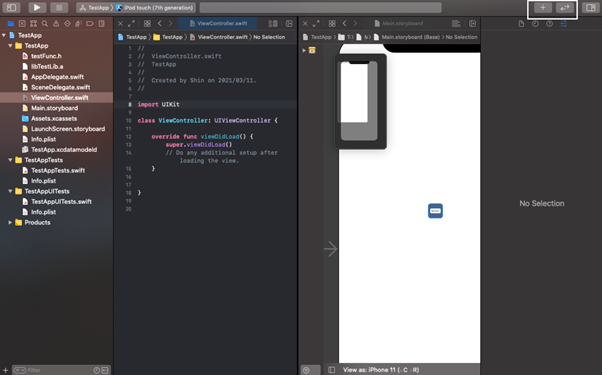Click View as: iPhone 11 button
The image size is (602, 375).
(380, 370)
